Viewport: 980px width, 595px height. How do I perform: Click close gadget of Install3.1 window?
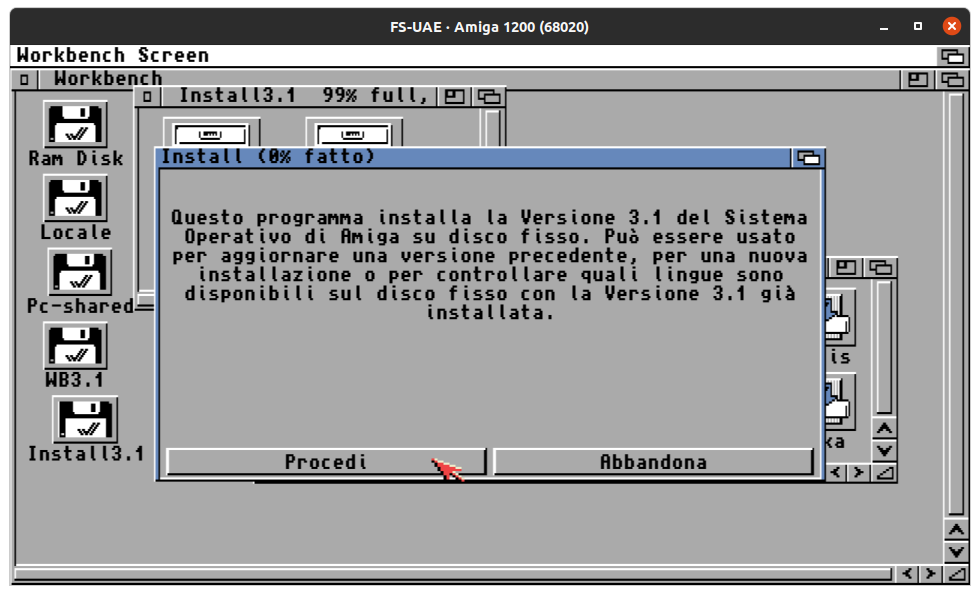tap(147, 96)
